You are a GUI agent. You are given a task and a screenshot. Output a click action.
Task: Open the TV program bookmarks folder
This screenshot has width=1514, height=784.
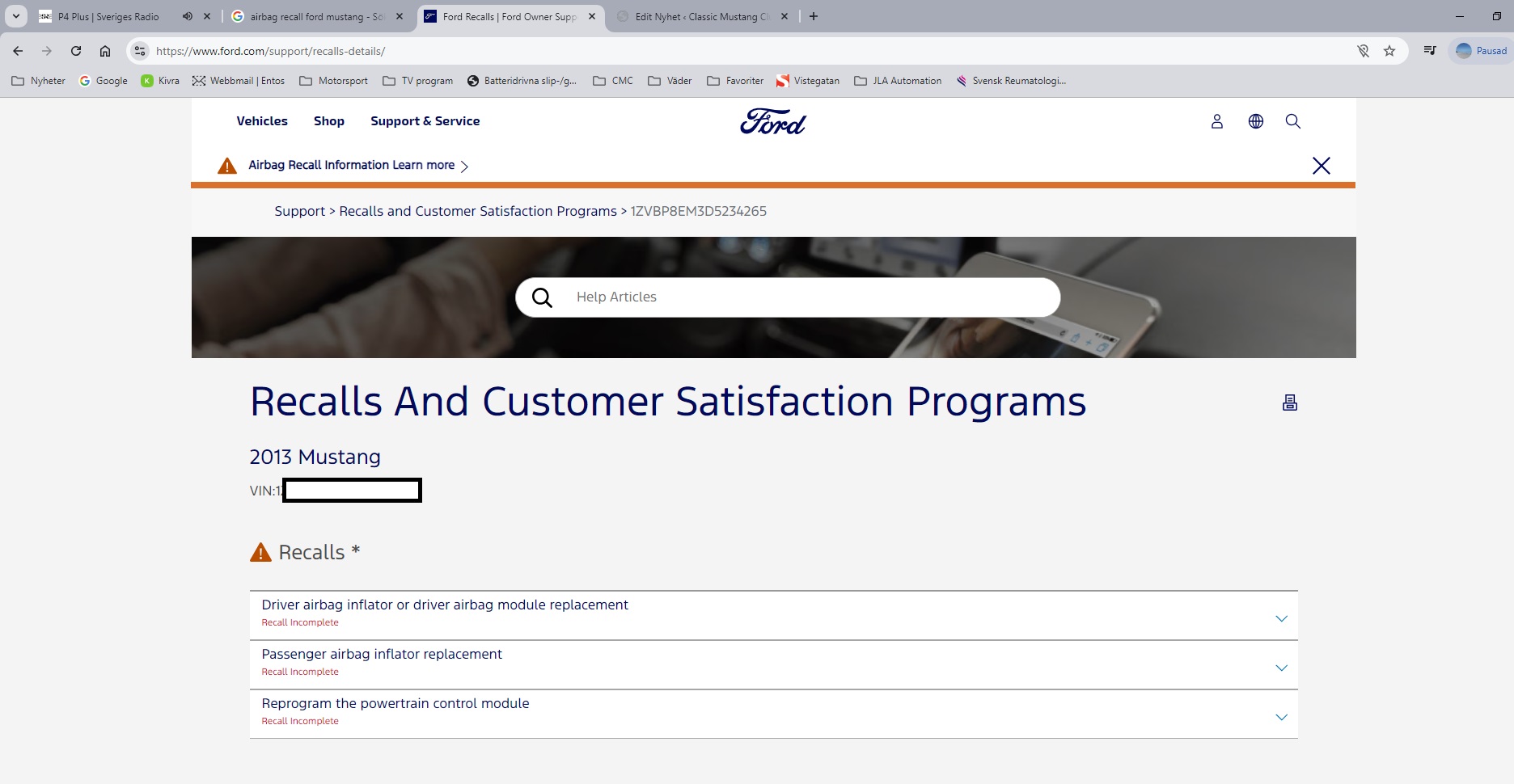coord(417,81)
